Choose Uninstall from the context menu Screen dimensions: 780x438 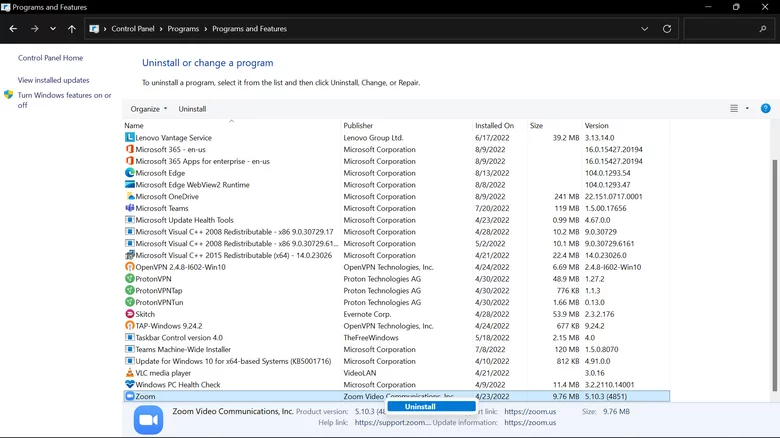click(x=431, y=407)
